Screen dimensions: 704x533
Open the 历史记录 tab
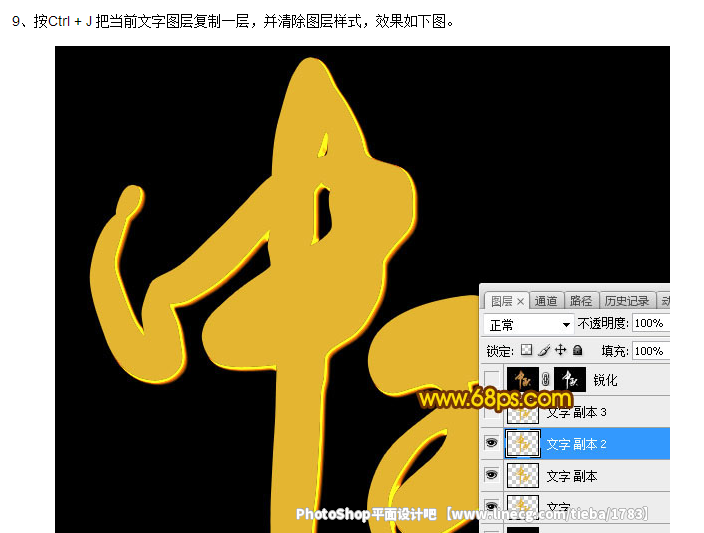tap(627, 300)
